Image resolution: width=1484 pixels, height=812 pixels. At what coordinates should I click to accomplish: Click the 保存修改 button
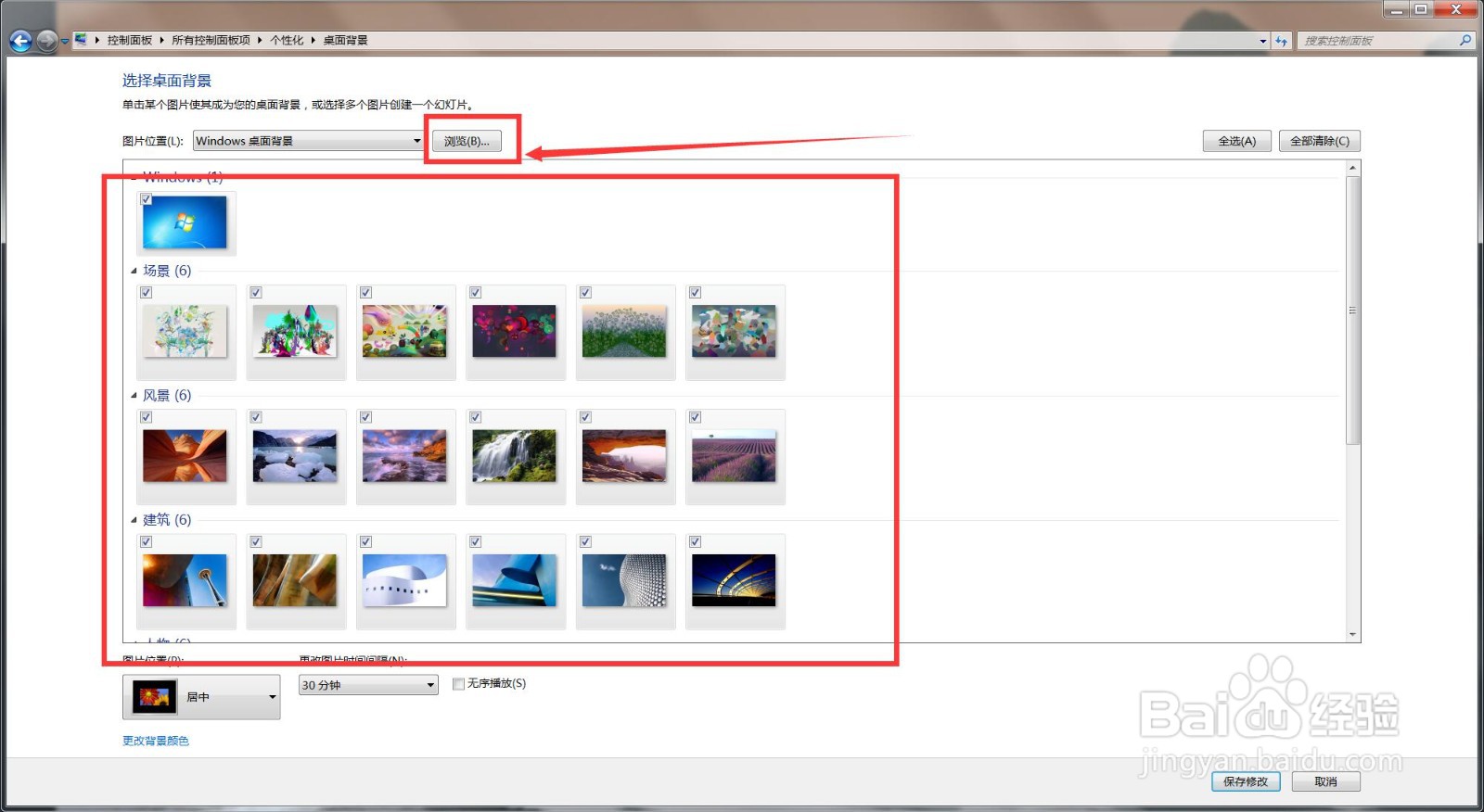(1246, 781)
